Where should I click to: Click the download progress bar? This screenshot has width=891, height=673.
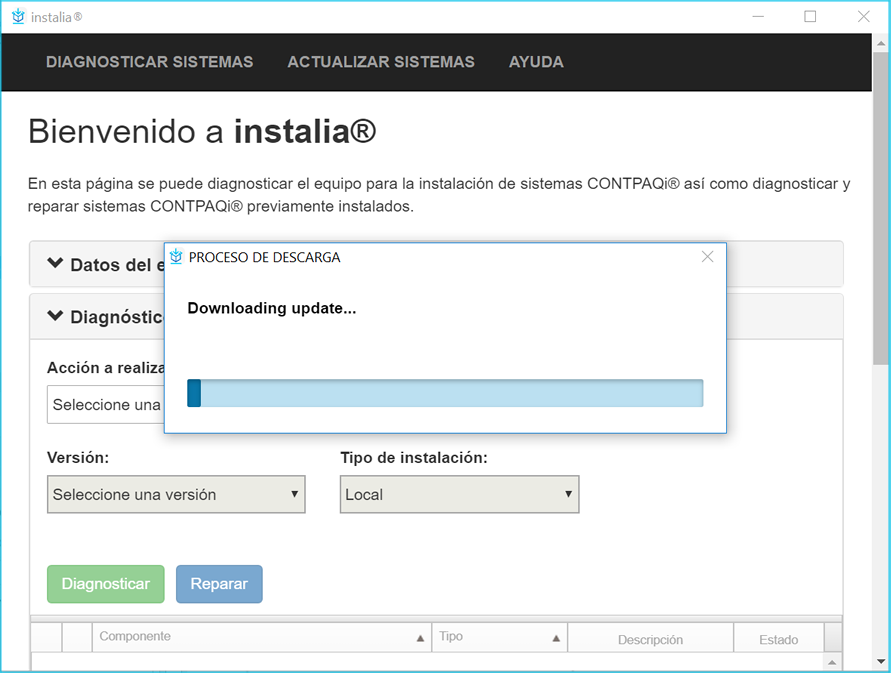point(445,393)
